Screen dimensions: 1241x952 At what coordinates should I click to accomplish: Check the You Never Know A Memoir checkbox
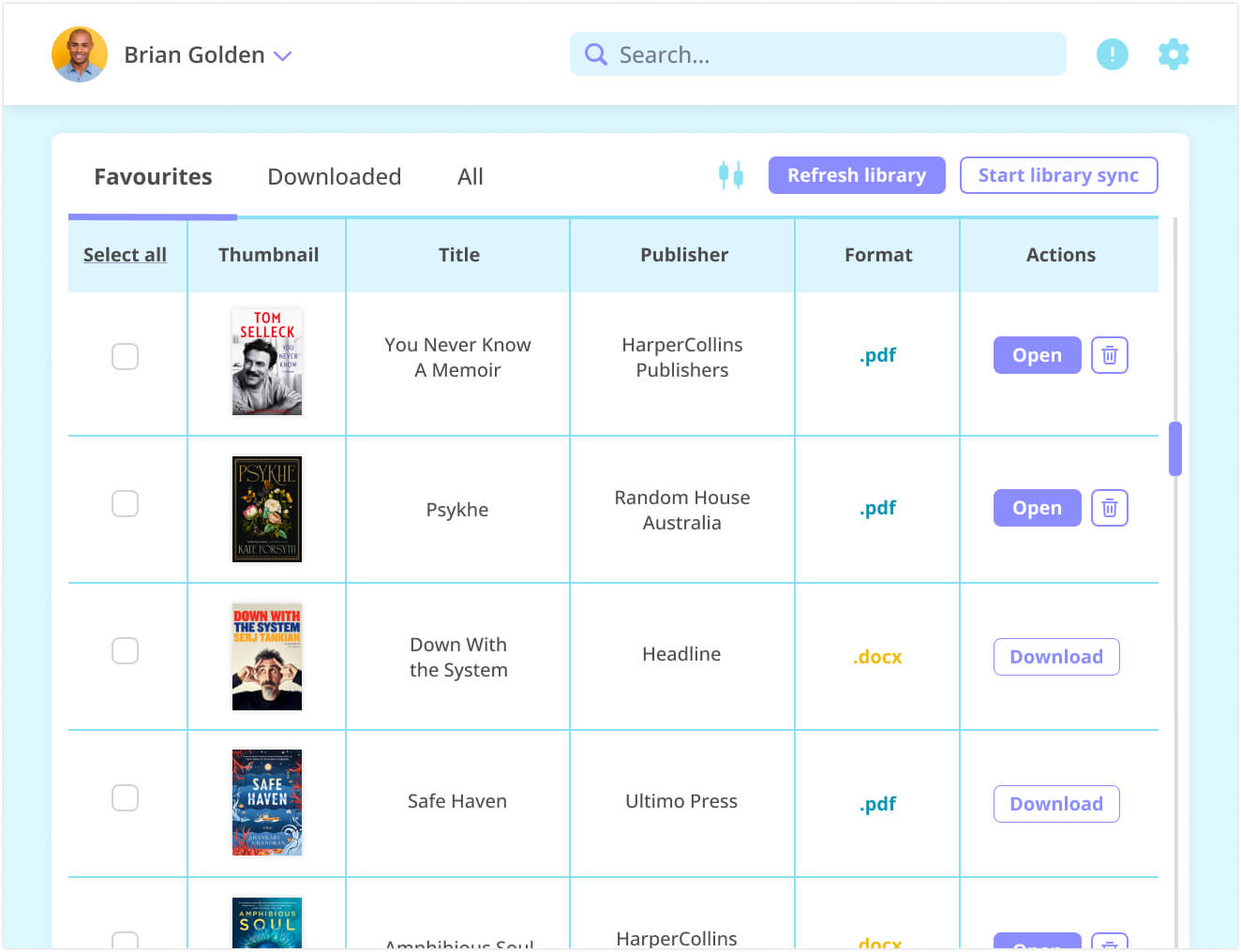click(125, 356)
